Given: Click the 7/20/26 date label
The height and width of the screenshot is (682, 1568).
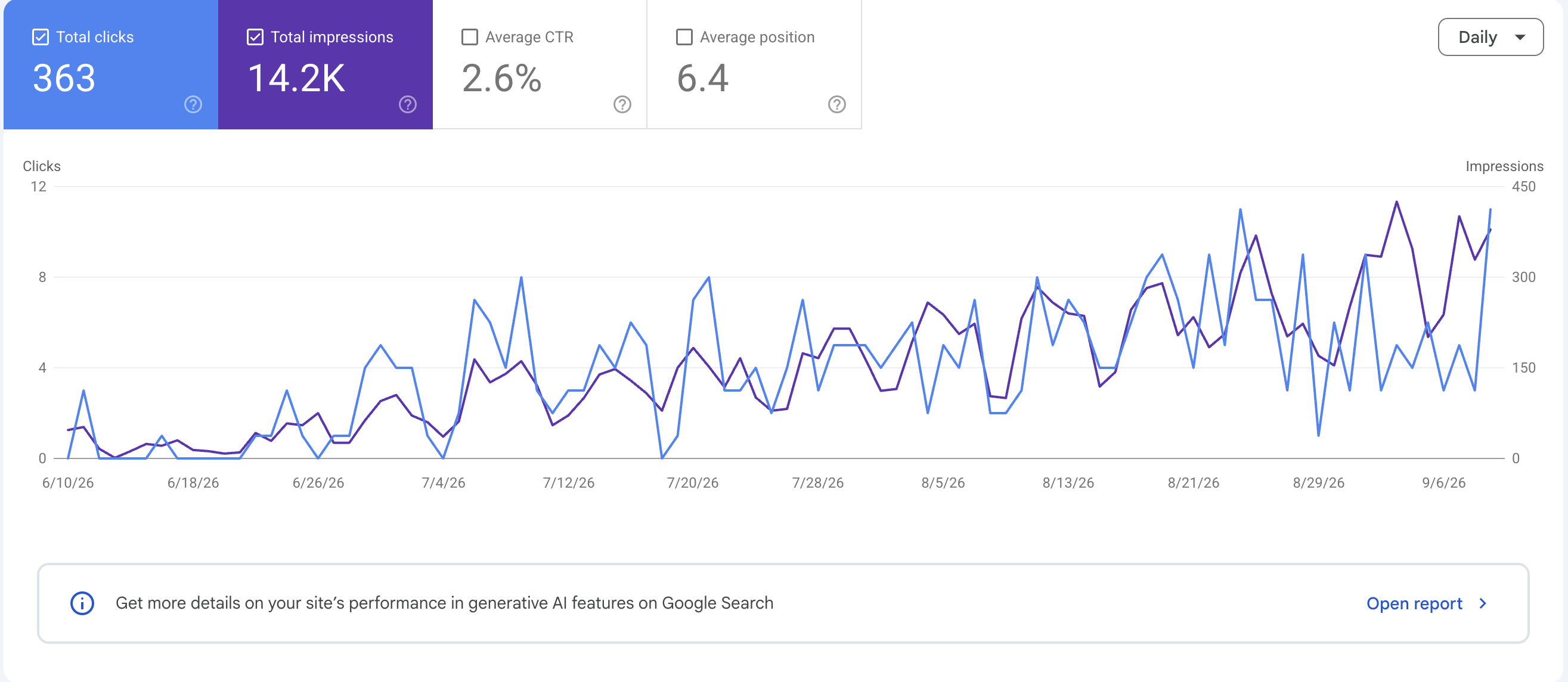Looking at the screenshot, I should [x=693, y=483].
